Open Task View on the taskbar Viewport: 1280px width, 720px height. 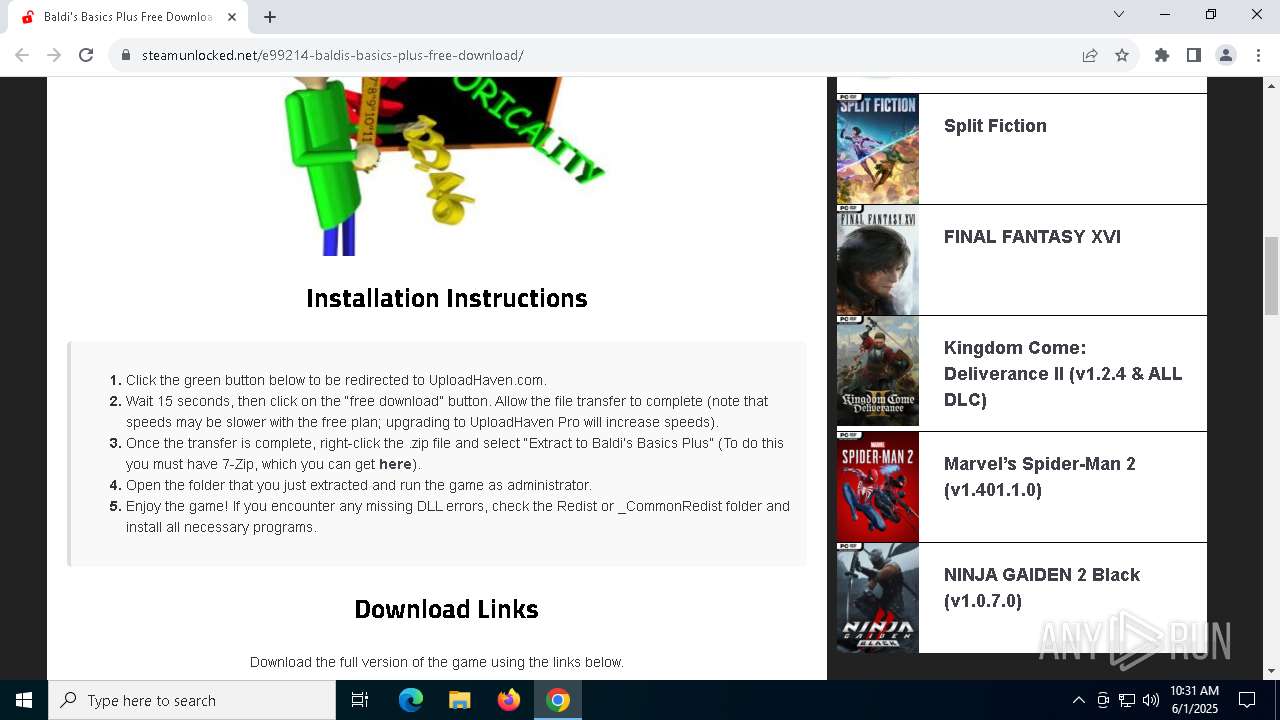pyautogui.click(x=360, y=700)
